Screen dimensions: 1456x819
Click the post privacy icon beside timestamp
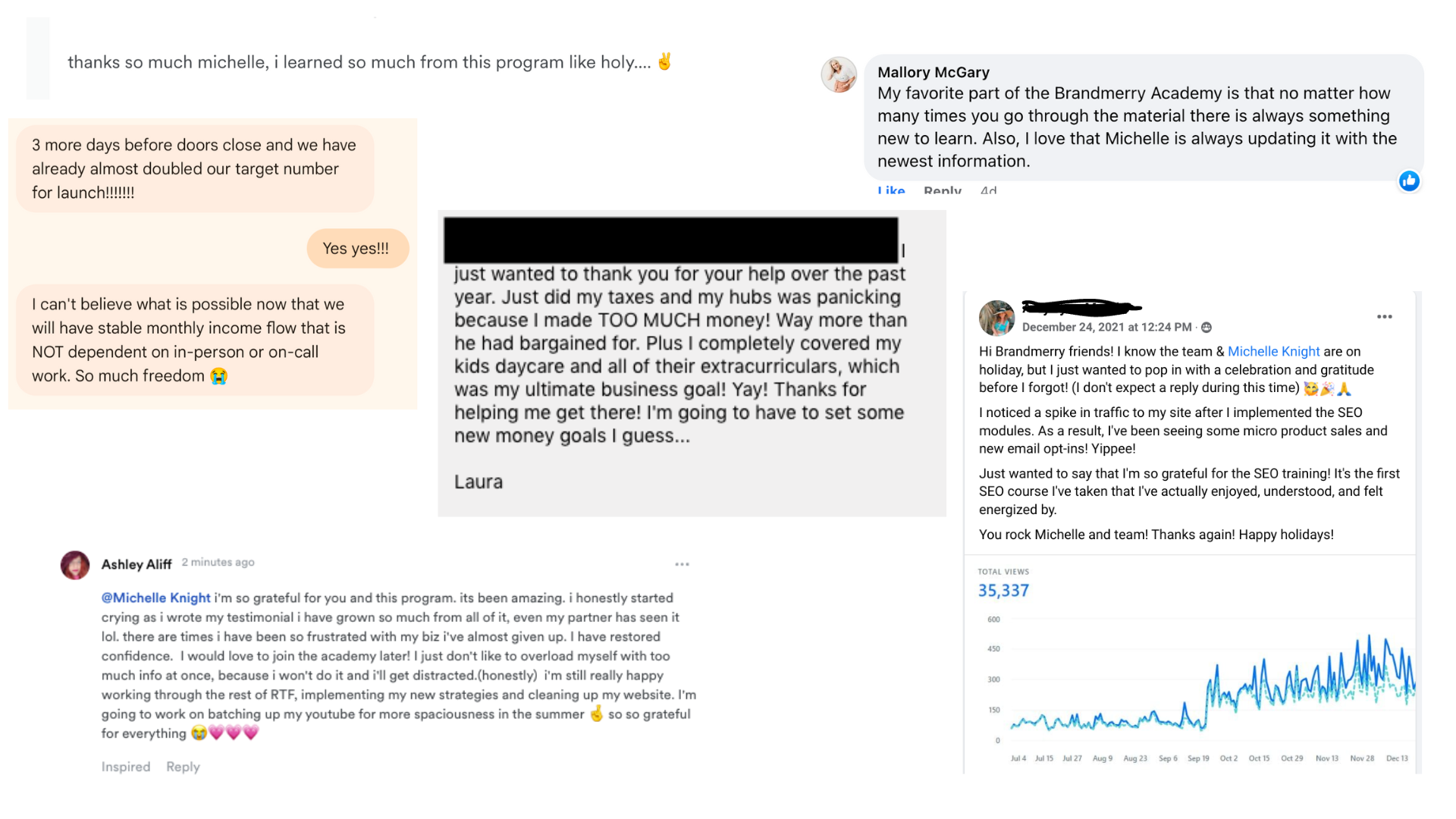(x=1207, y=328)
